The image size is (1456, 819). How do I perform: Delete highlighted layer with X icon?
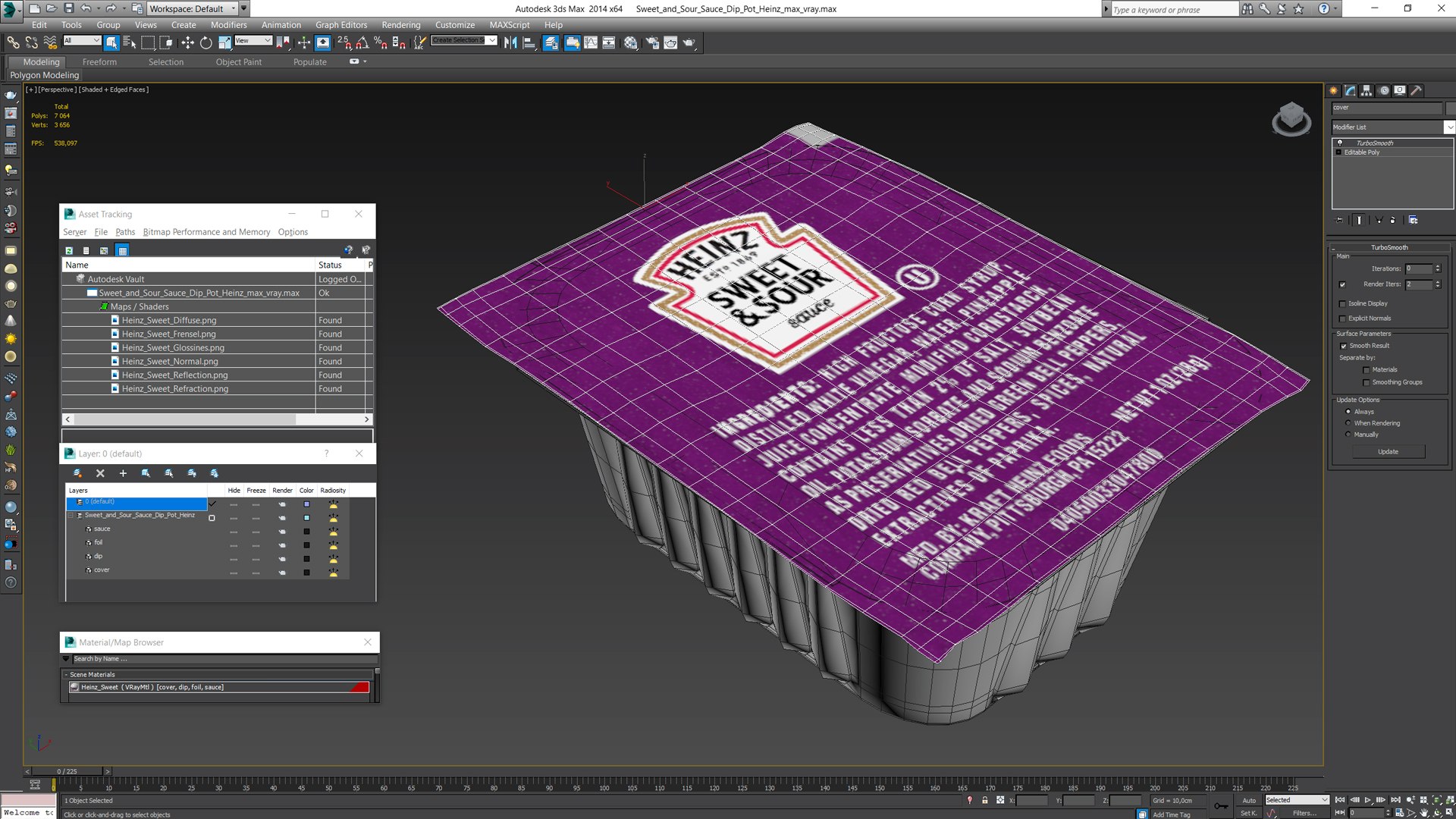point(100,473)
